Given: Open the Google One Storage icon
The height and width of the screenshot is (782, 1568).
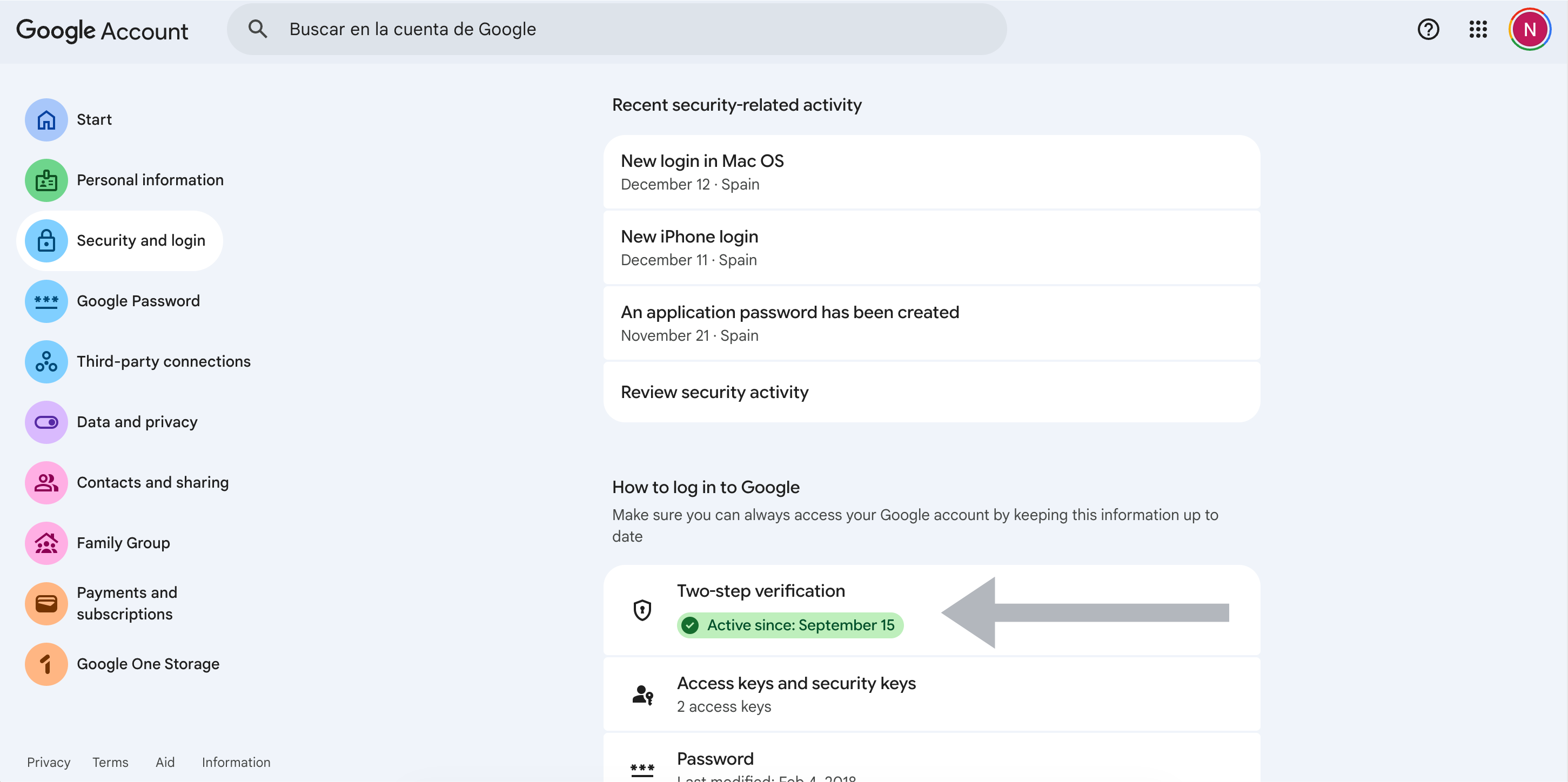Looking at the screenshot, I should [46, 664].
